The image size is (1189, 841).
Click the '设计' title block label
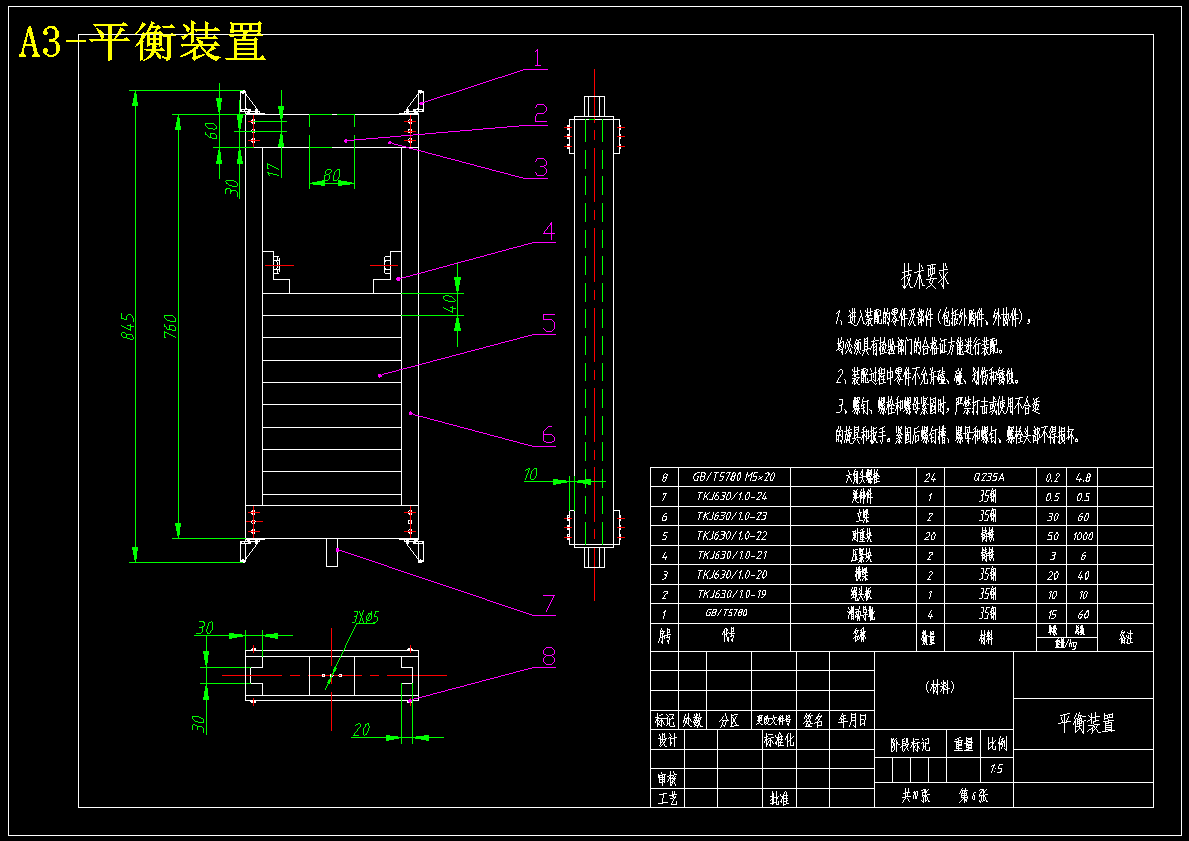tap(667, 740)
